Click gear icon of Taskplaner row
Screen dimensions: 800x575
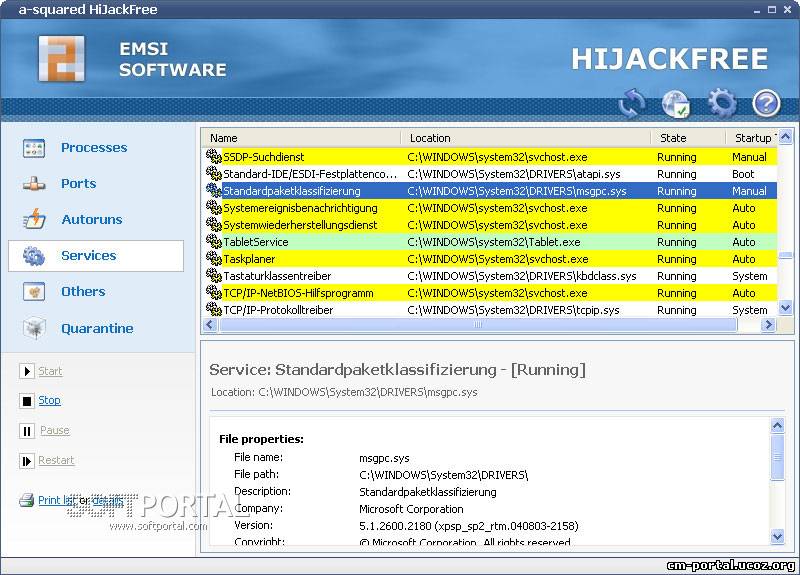(x=213, y=258)
